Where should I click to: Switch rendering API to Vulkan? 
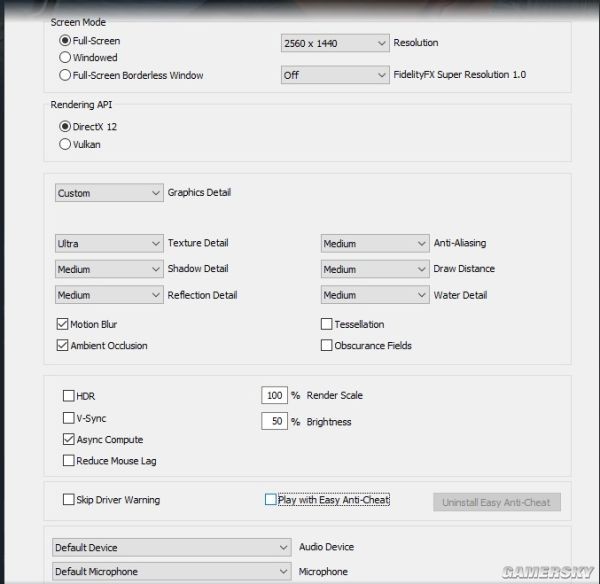[65, 144]
